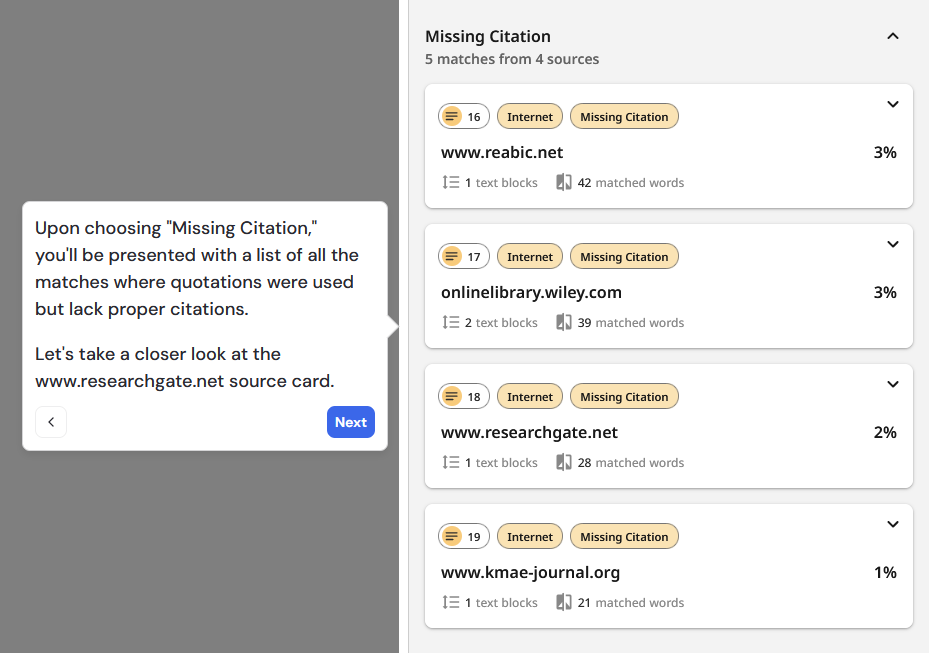Click the match 18 badge icon

(453, 397)
